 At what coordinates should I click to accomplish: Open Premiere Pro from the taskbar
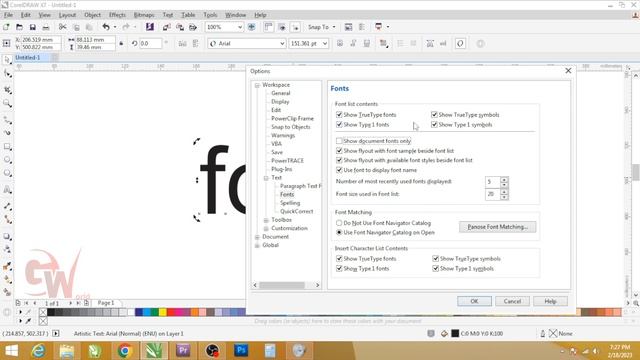pos(183,351)
